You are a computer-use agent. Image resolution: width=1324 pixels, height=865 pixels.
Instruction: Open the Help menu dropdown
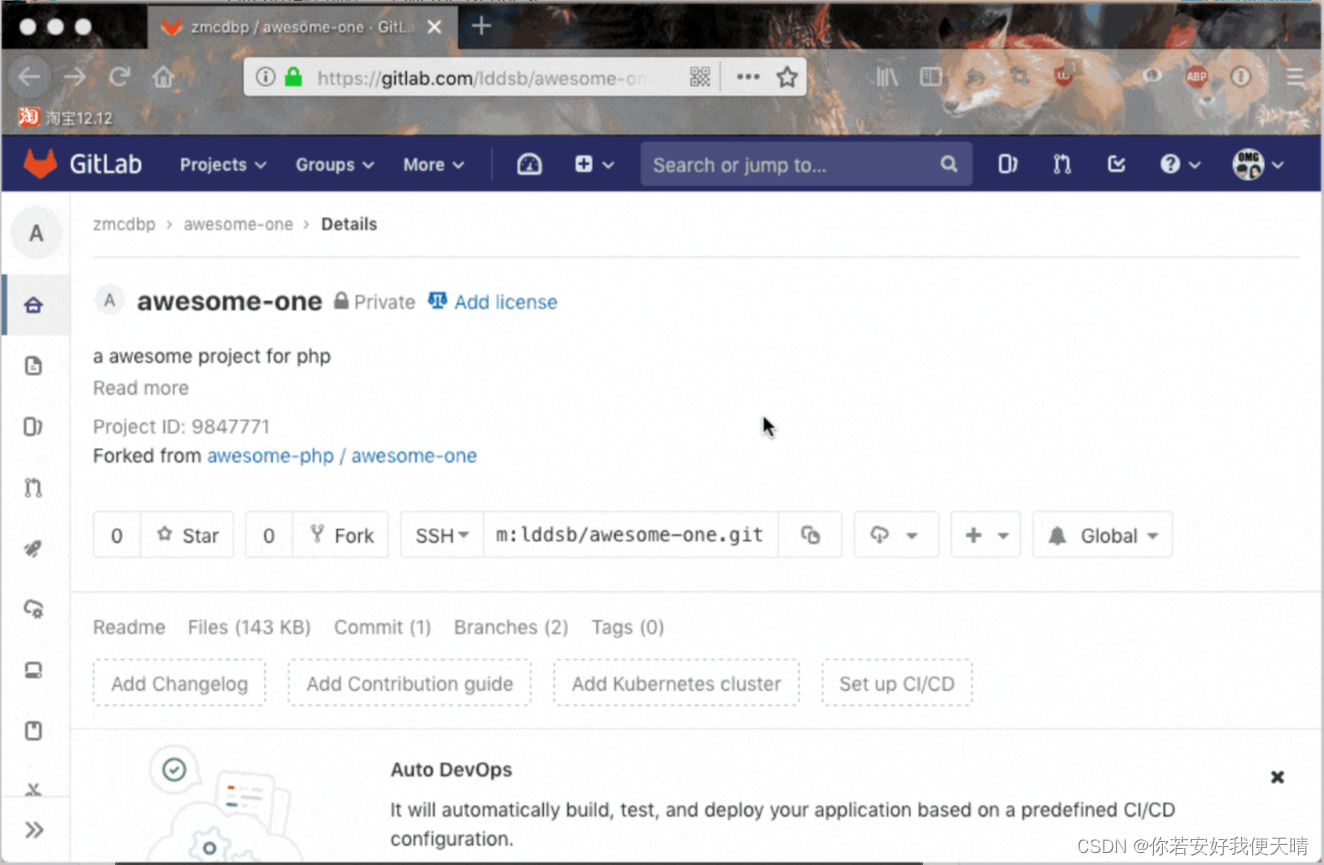click(x=1180, y=164)
